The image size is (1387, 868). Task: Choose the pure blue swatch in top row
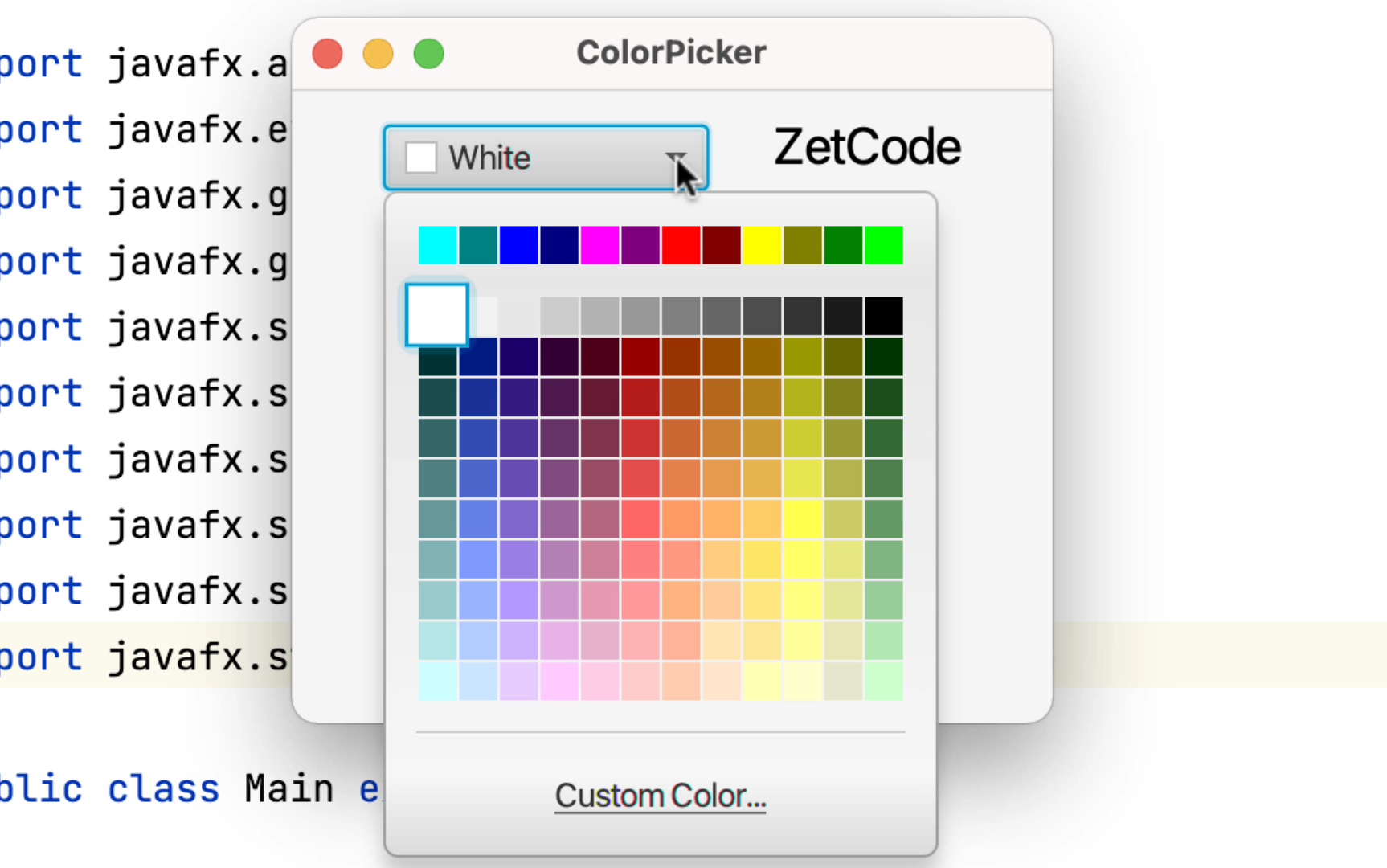click(518, 245)
